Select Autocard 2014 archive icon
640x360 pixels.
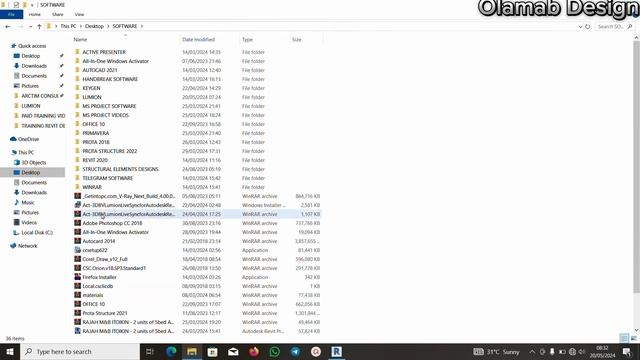click(78, 241)
